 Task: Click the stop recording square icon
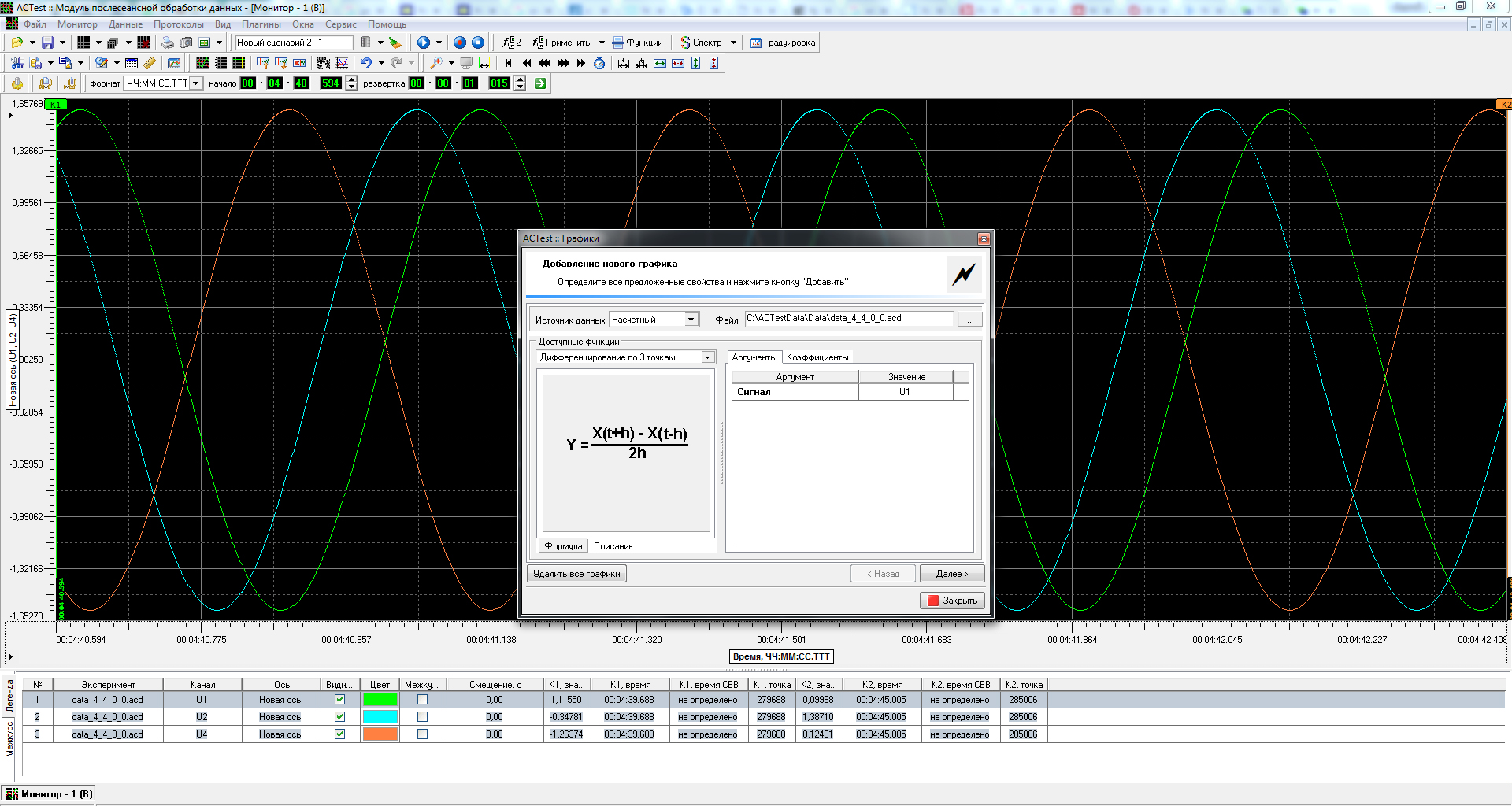[x=478, y=43]
